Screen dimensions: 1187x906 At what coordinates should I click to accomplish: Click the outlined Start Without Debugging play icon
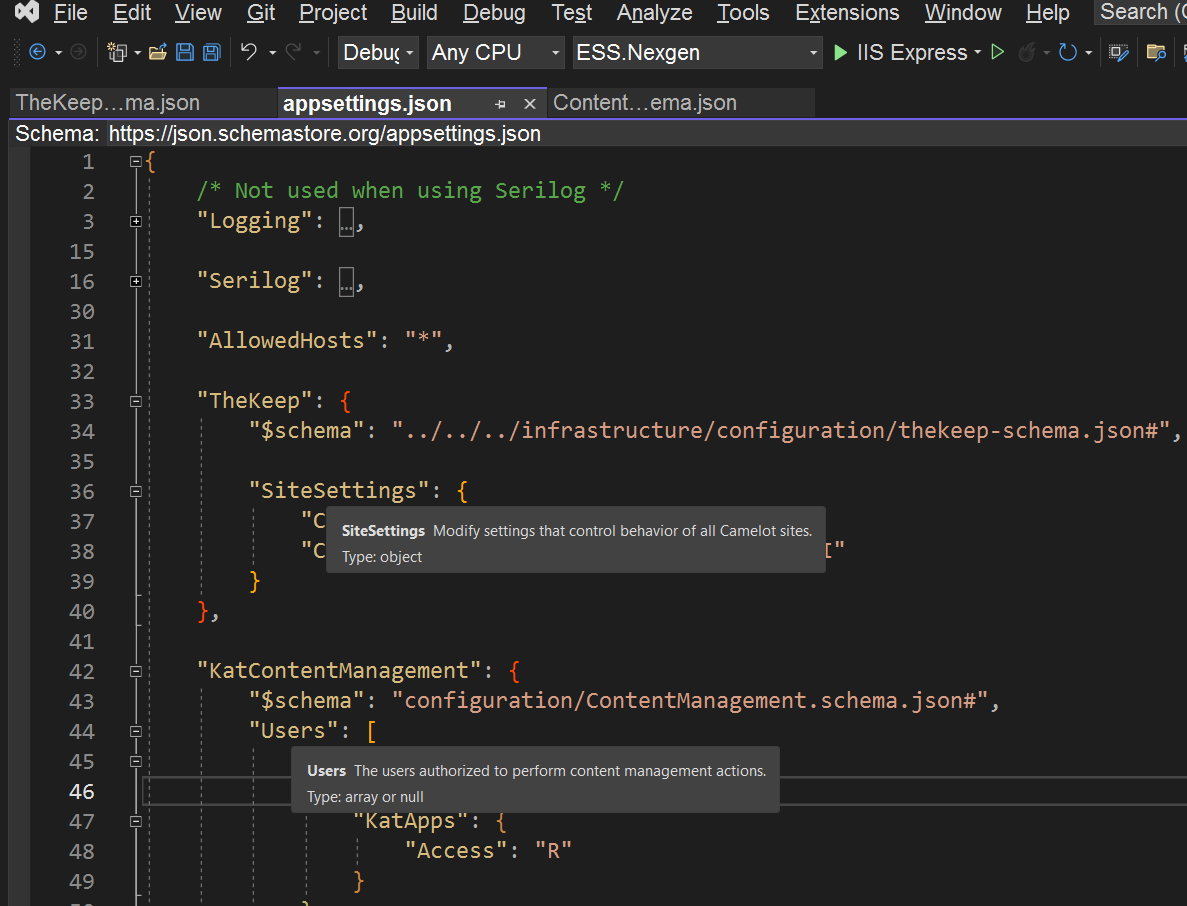(x=998, y=52)
